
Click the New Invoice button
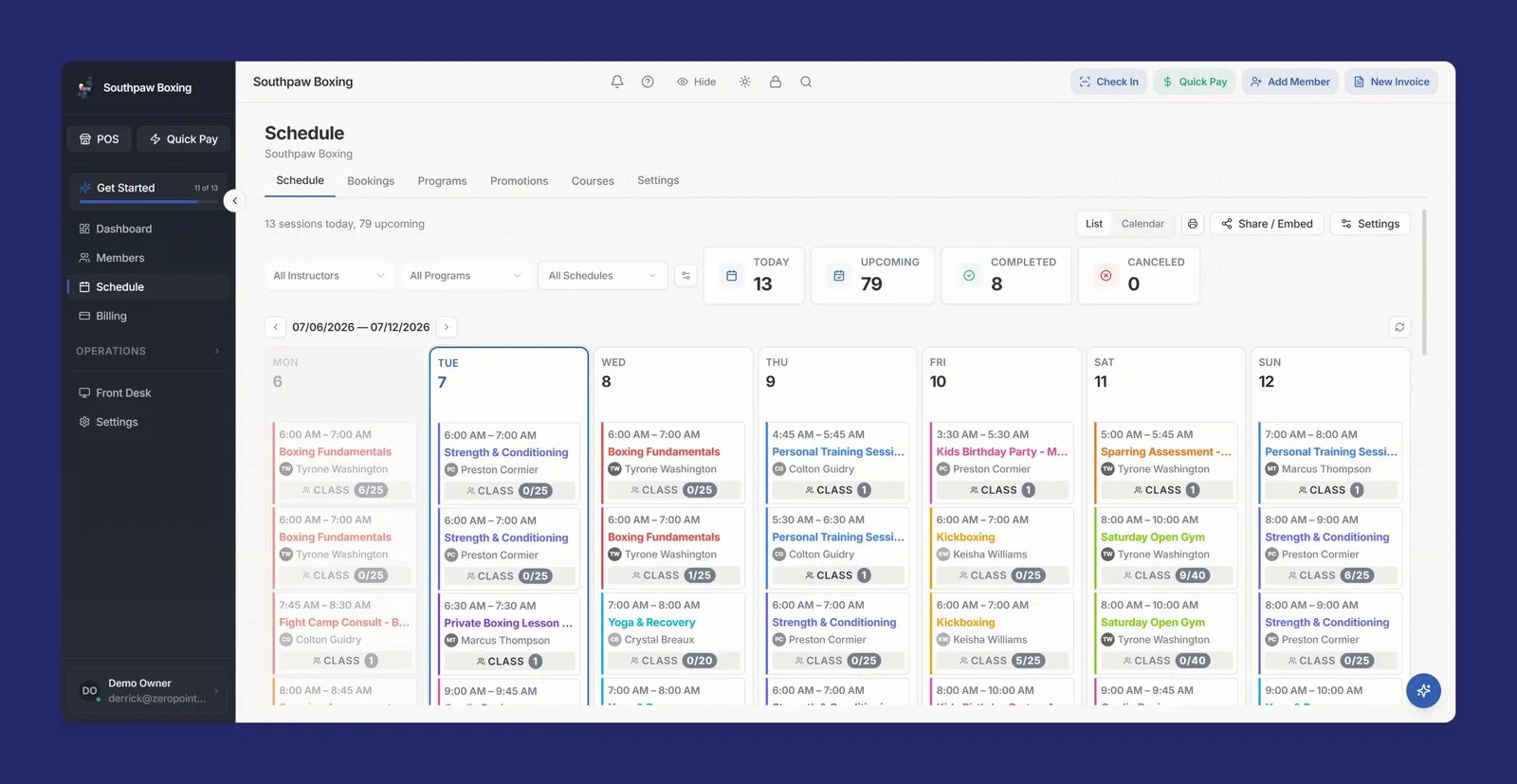click(1391, 82)
